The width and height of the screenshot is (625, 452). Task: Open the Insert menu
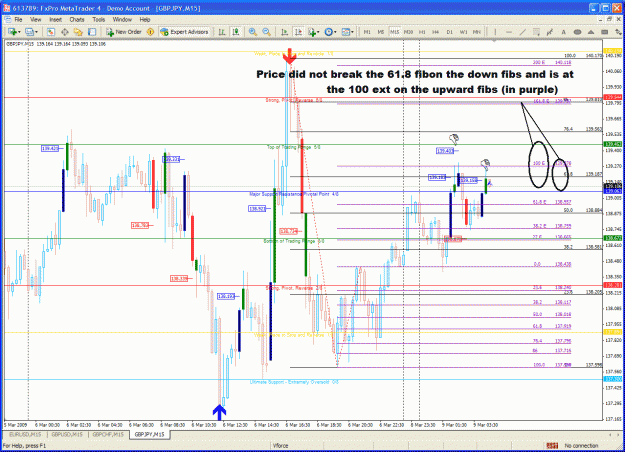(55, 19)
